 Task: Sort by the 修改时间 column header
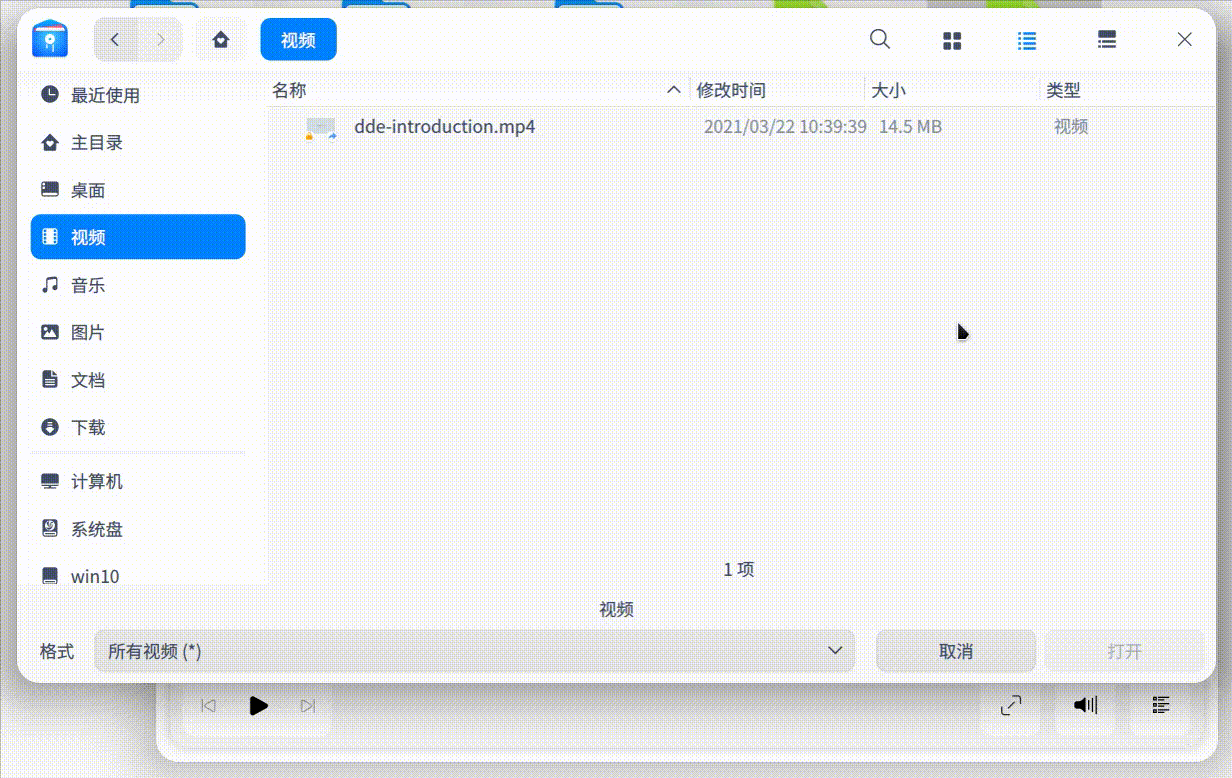[777, 90]
